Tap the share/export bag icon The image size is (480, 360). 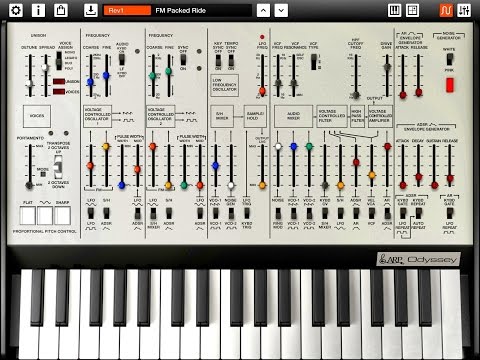click(60, 10)
